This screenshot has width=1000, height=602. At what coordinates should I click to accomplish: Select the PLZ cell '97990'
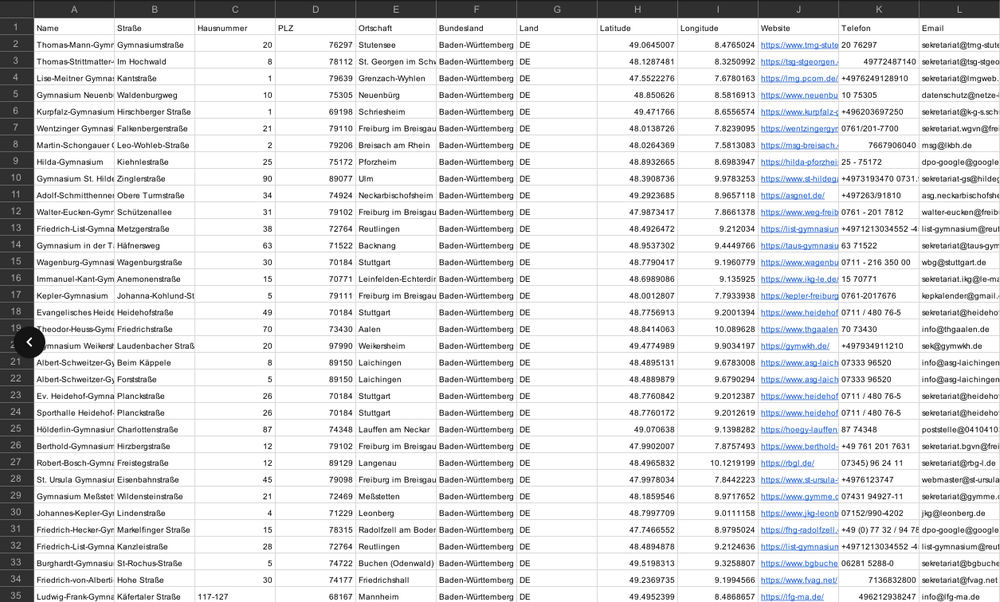click(x=316, y=346)
